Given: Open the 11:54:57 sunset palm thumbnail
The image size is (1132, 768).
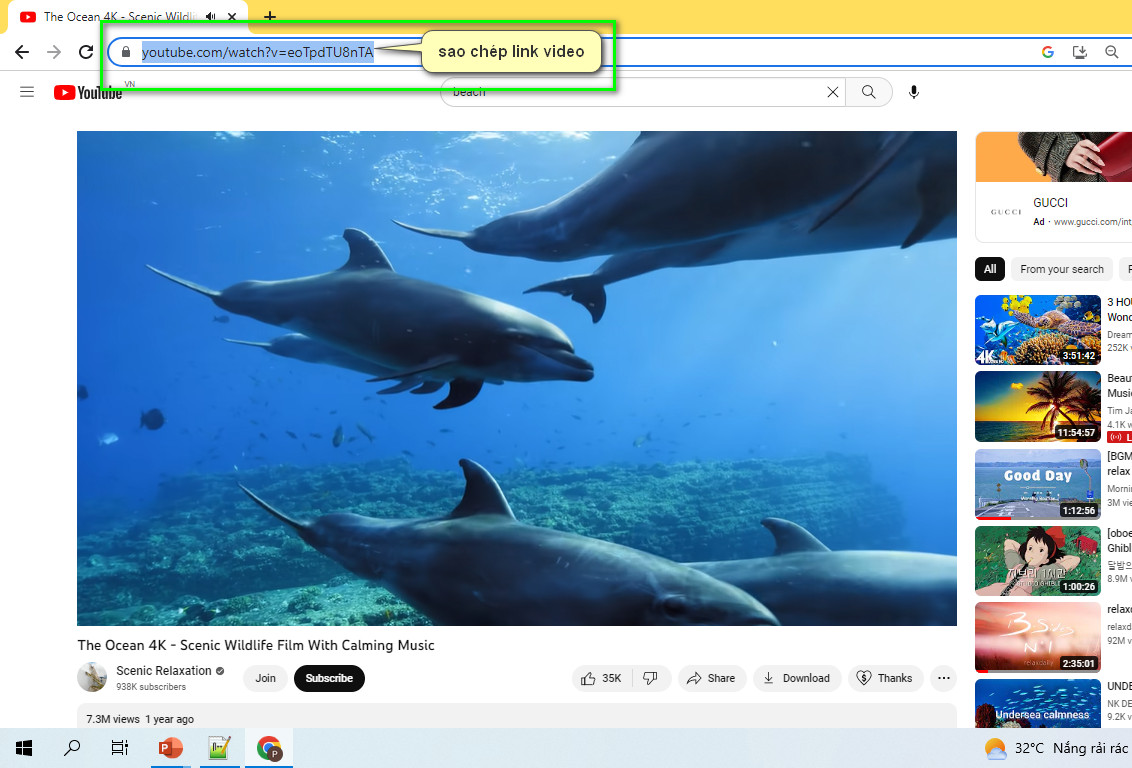Looking at the screenshot, I should pos(1037,406).
